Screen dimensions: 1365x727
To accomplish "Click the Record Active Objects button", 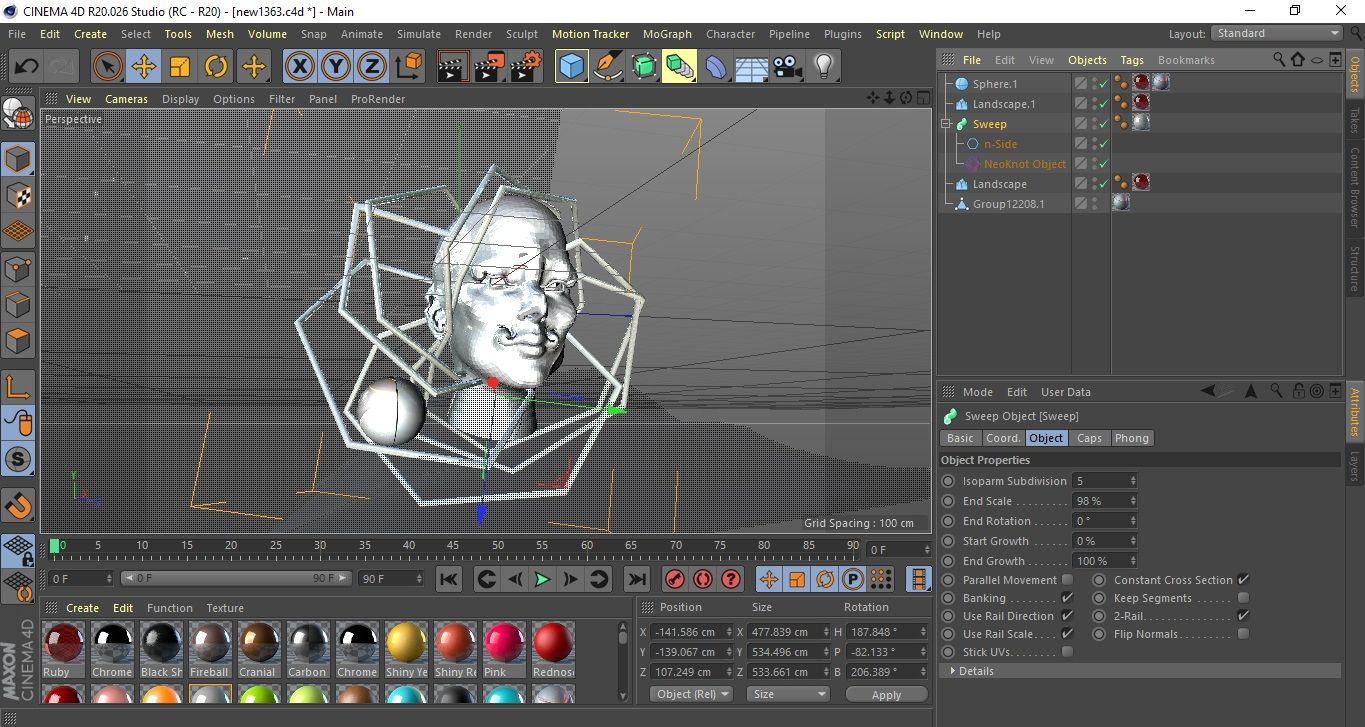I will pyautogui.click(x=675, y=579).
